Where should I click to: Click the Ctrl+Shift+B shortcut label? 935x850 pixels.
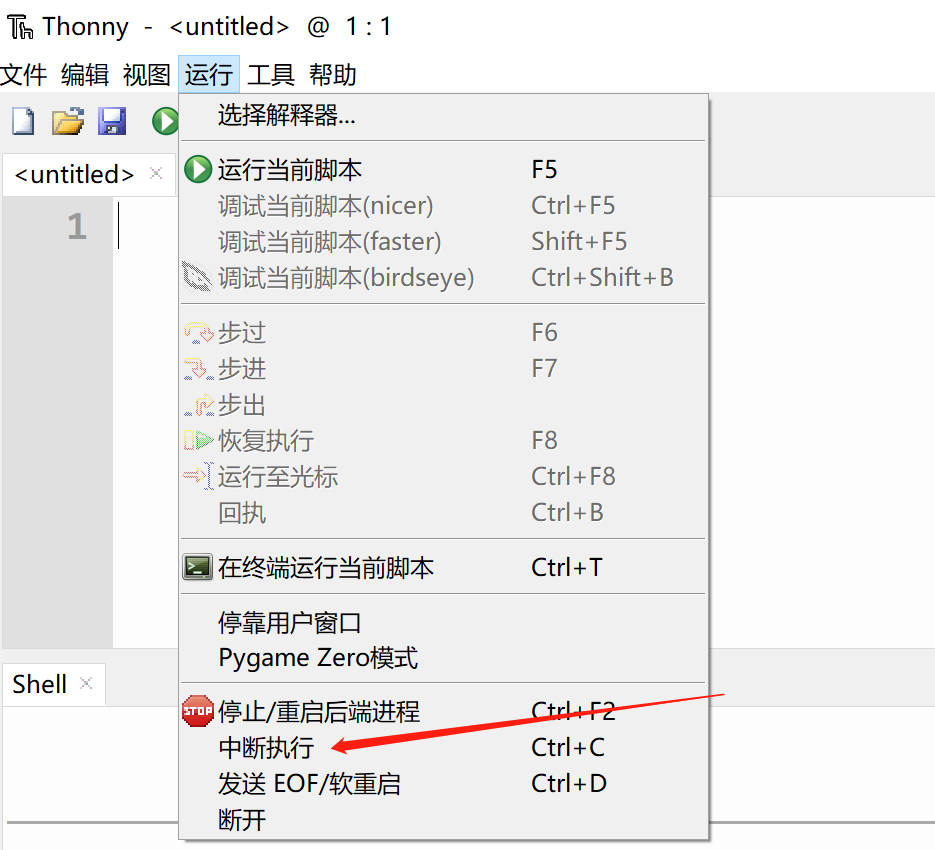tap(602, 277)
